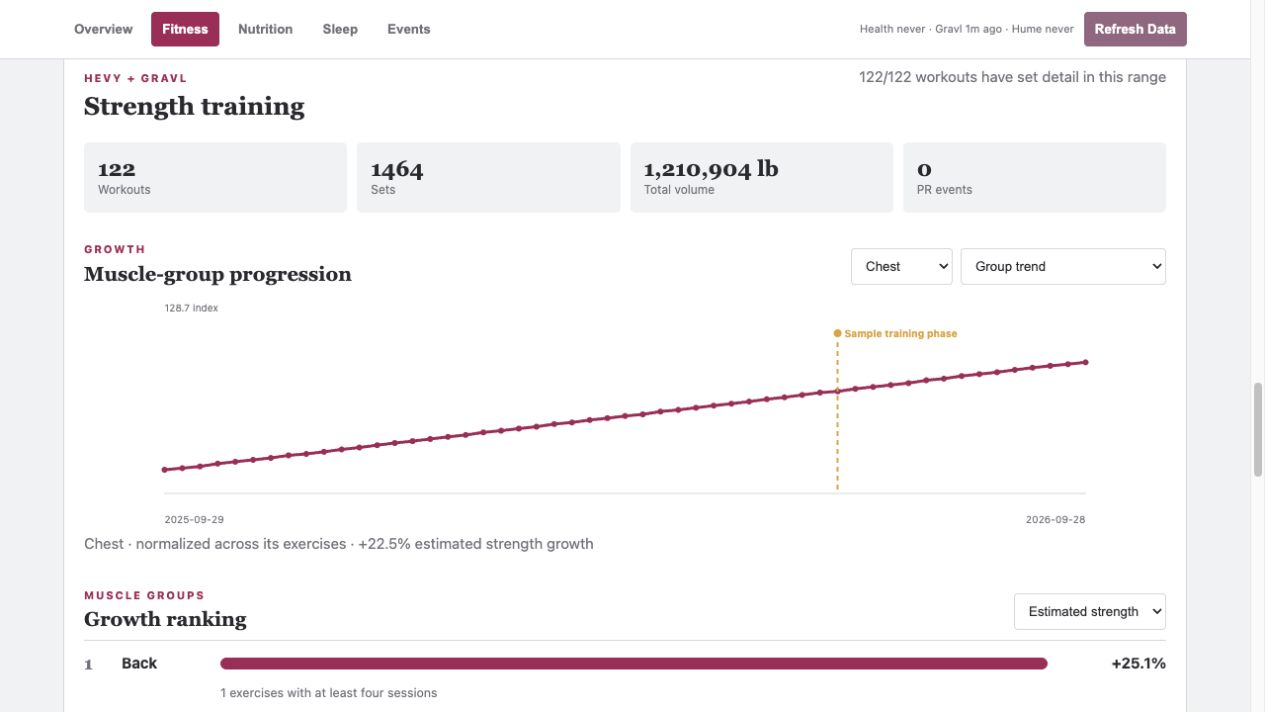
Task: Click the HEVY + GRAVL section label
Action: [x=135, y=78]
